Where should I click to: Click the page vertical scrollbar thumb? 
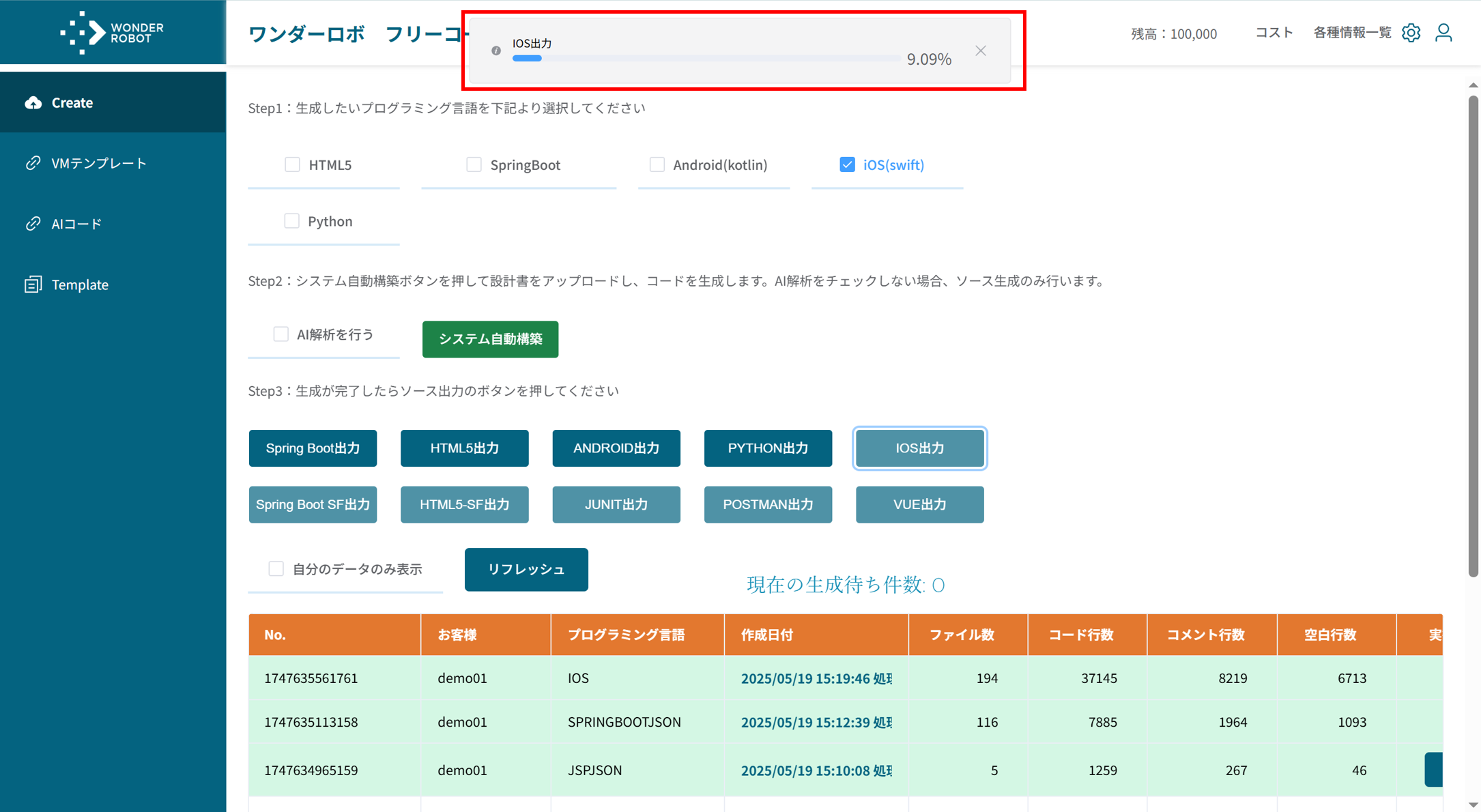pos(1473,337)
